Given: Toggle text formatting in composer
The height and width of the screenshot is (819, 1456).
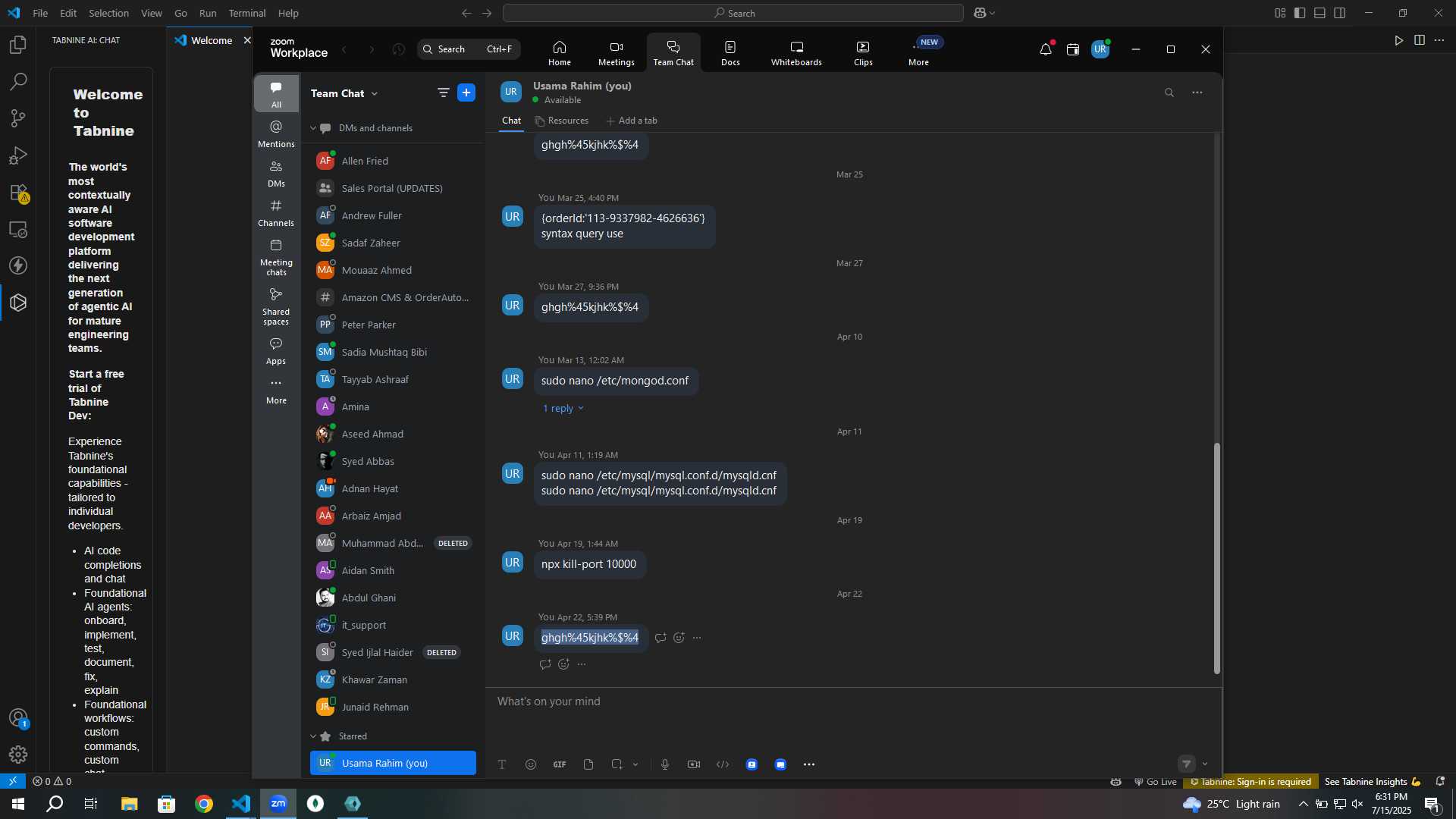Looking at the screenshot, I should [502, 764].
